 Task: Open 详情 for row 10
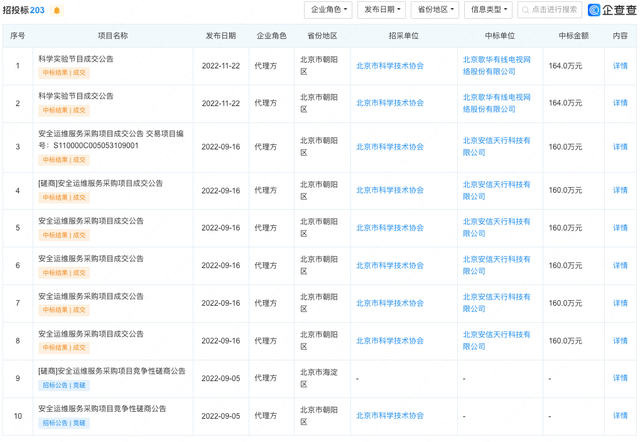point(620,416)
